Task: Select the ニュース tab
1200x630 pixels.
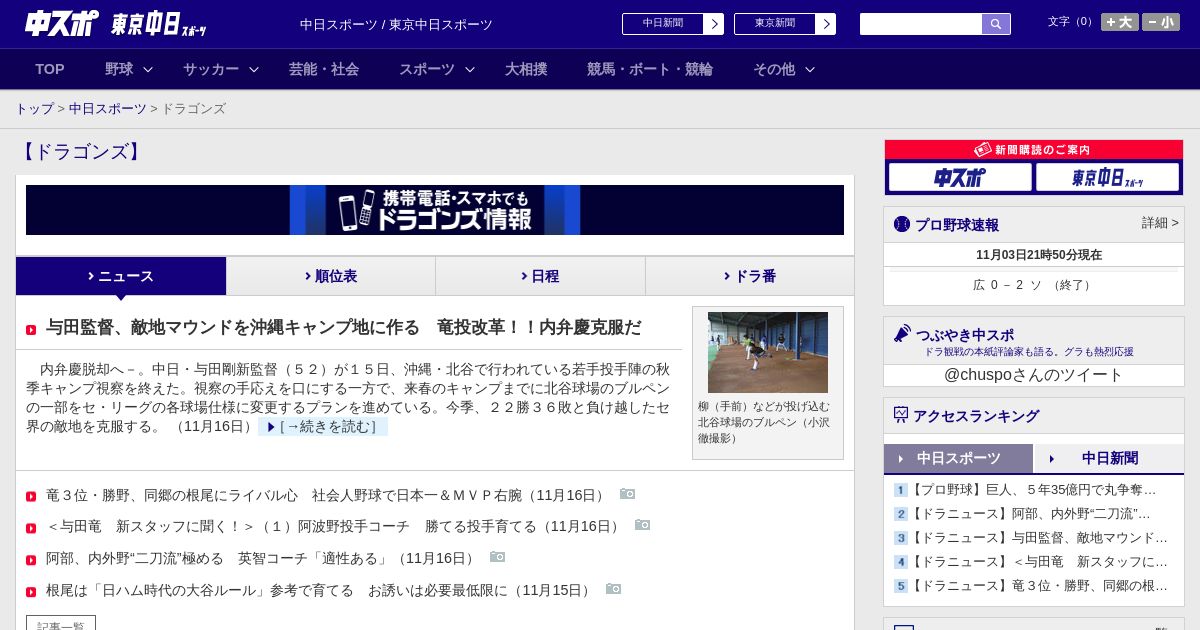Action: pos(121,276)
